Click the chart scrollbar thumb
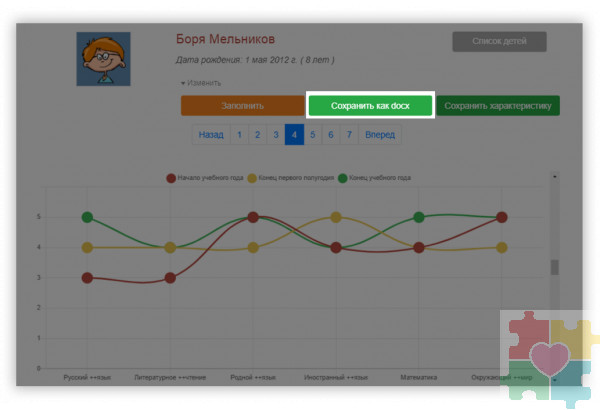The image size is (600, 410). 554,267
